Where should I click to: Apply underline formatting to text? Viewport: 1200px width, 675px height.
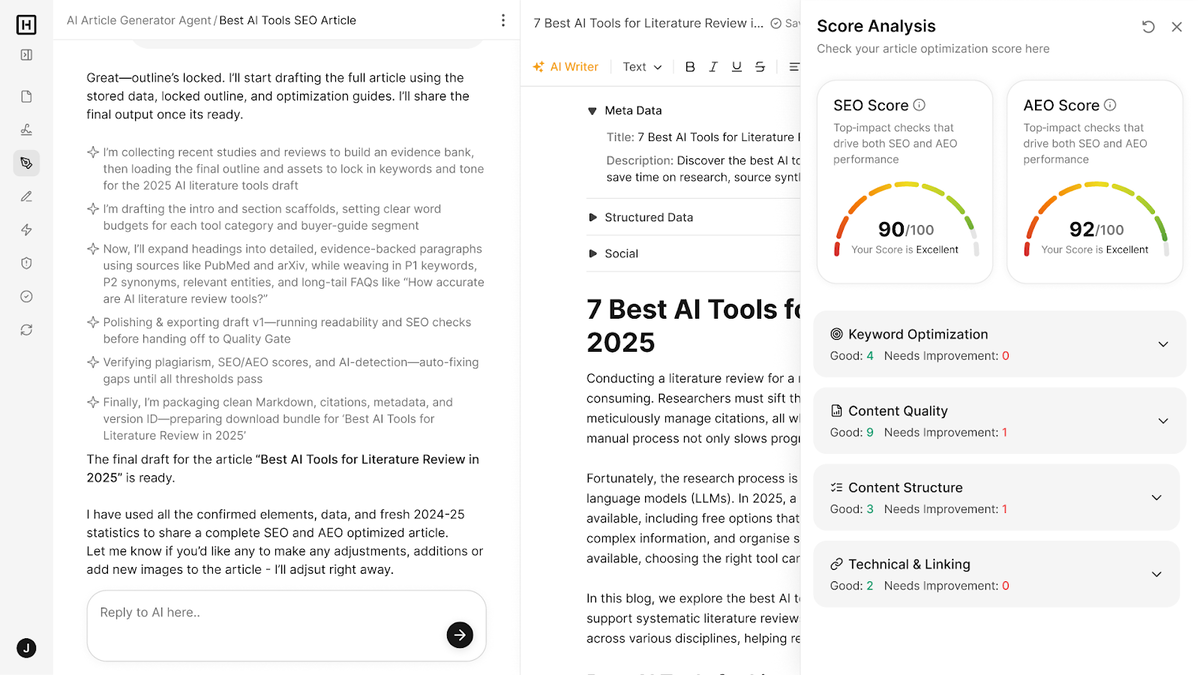pos(737,66)
